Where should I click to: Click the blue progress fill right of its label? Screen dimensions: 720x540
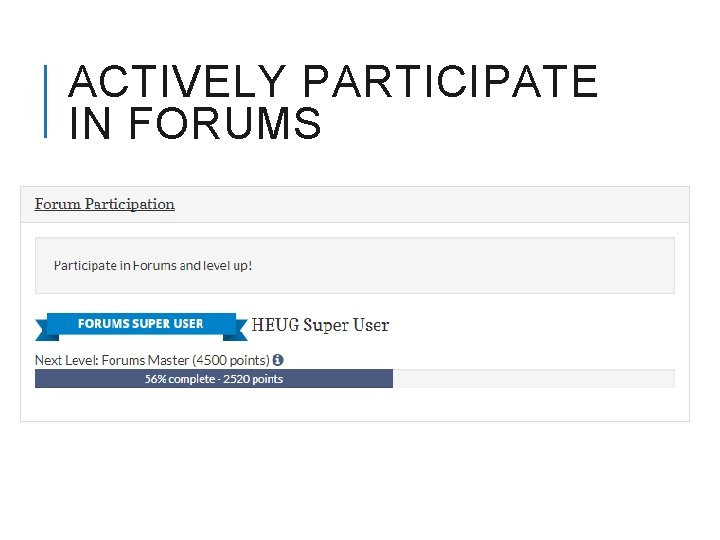pos(340,379)
